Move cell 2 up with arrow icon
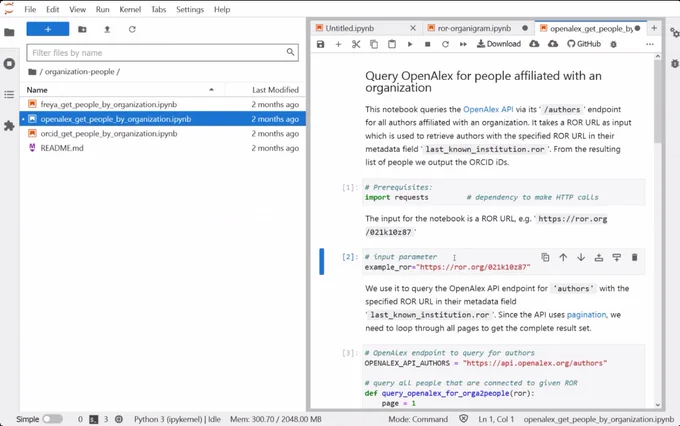This screenshot has height=426, width=680. [x=563, y=257]
